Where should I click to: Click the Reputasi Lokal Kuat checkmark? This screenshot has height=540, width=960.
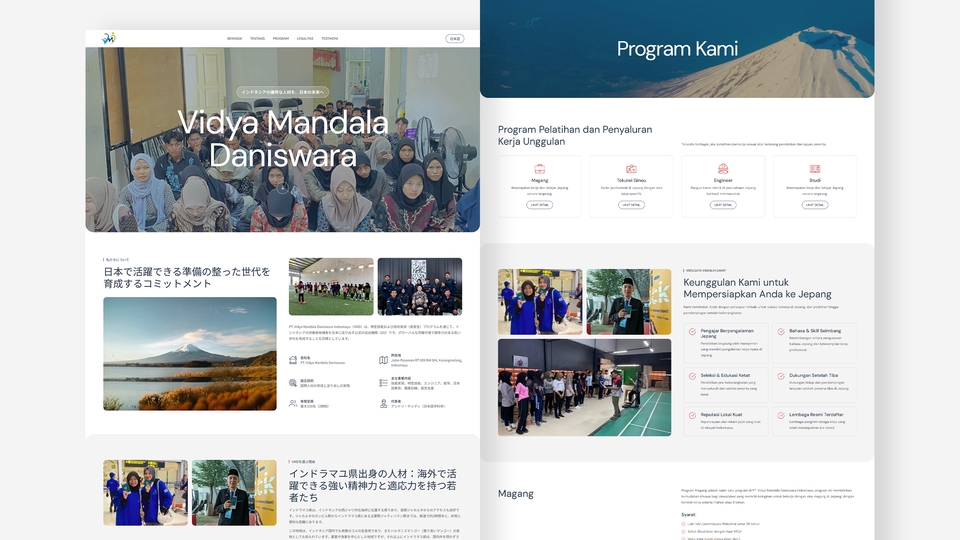tap(692, 415)
